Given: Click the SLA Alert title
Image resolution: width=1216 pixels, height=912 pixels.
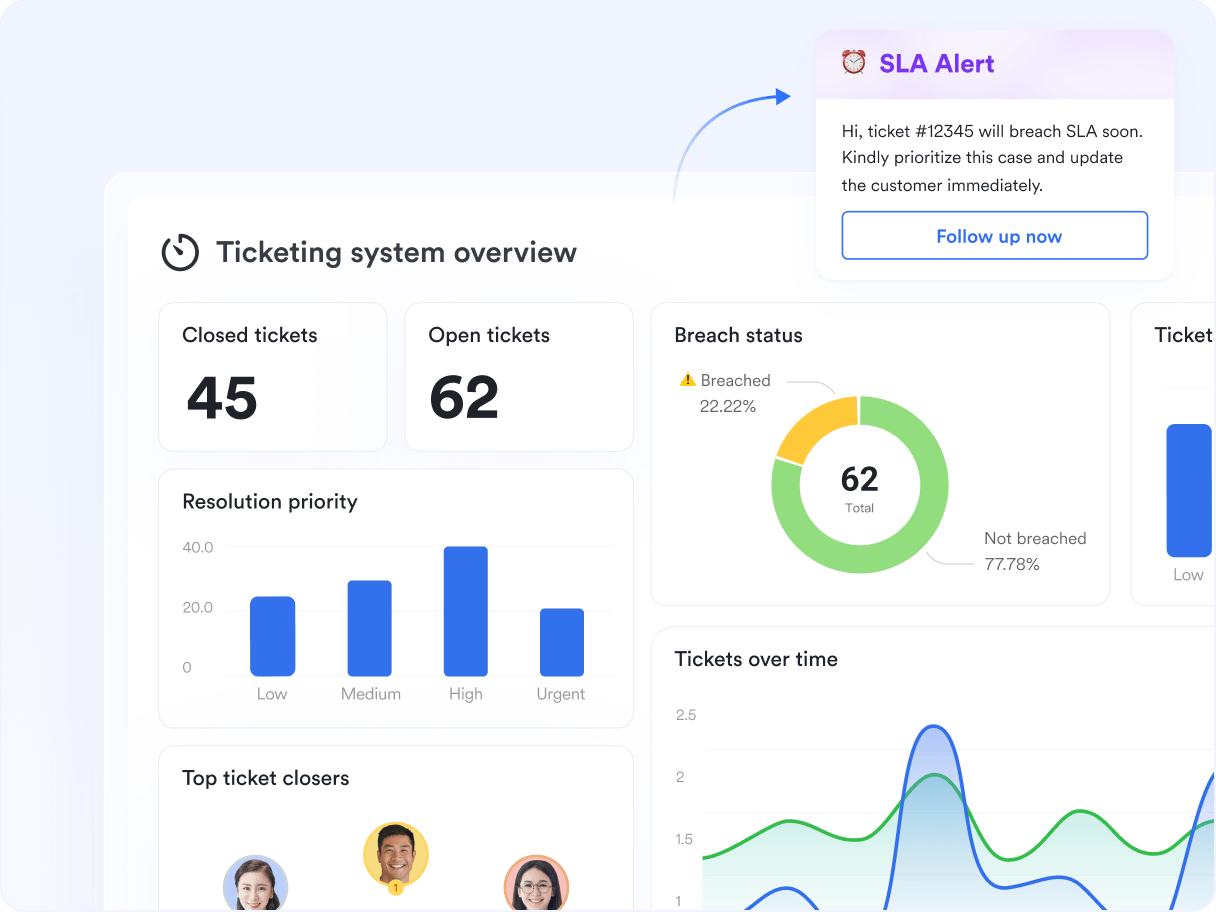Looking at the screenshot, I should [x=936, y=64].
